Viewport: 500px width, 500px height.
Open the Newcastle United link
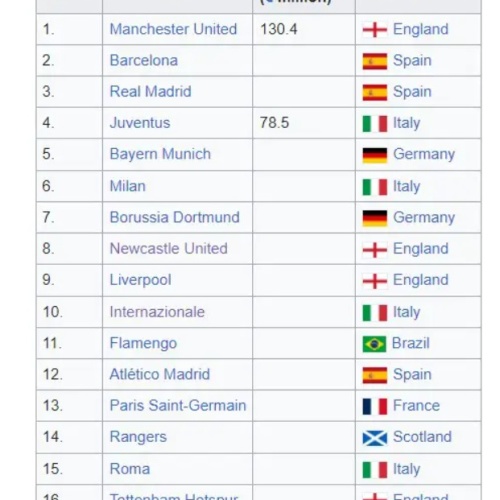169,248
